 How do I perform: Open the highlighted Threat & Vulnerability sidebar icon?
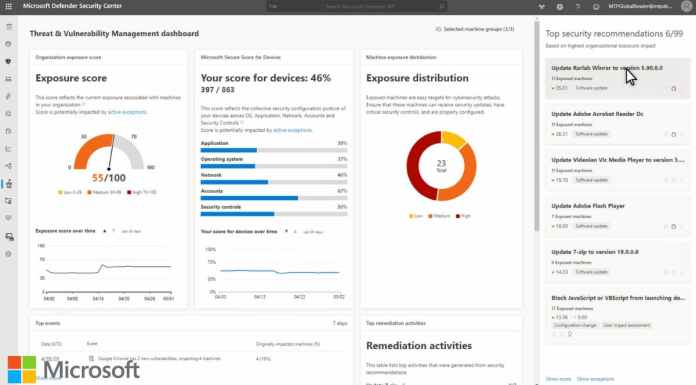tap(9, 183)
